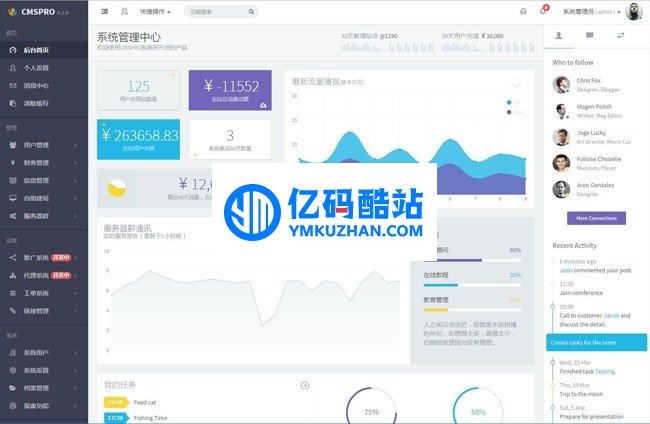Screen dimensions: 650x424
Task: Click the gears icon for 服务器群
Action: pyautogui.click(x=13, y=216)
